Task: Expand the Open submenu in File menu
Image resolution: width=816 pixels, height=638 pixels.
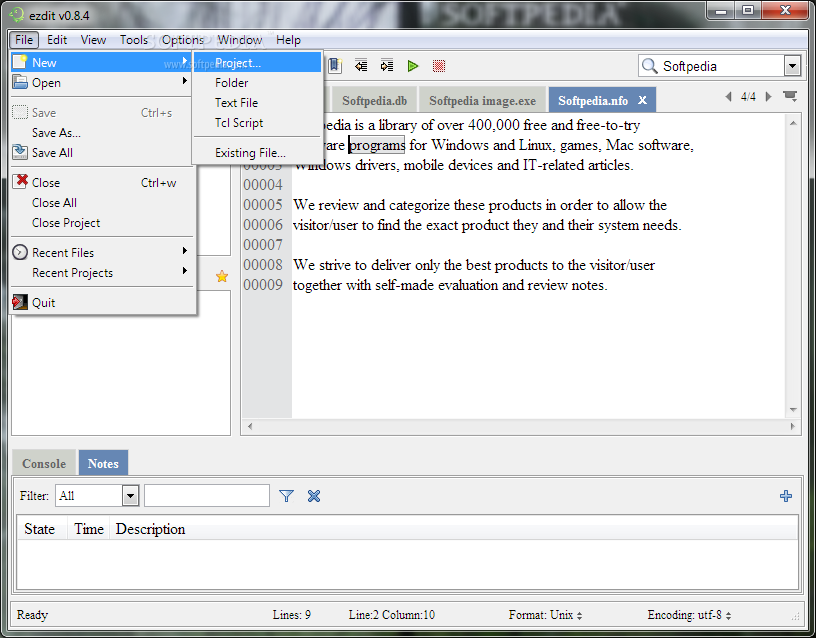Action: point(102,83)
